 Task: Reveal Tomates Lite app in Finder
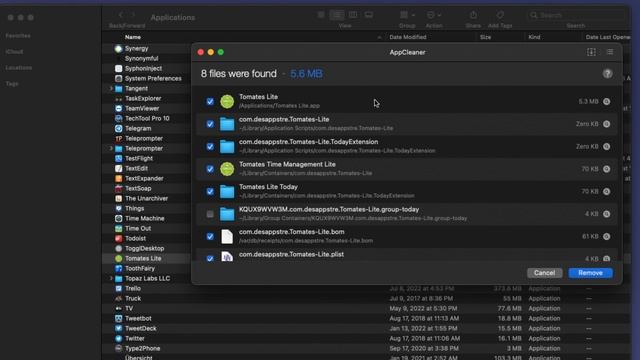tap(607, 102)
